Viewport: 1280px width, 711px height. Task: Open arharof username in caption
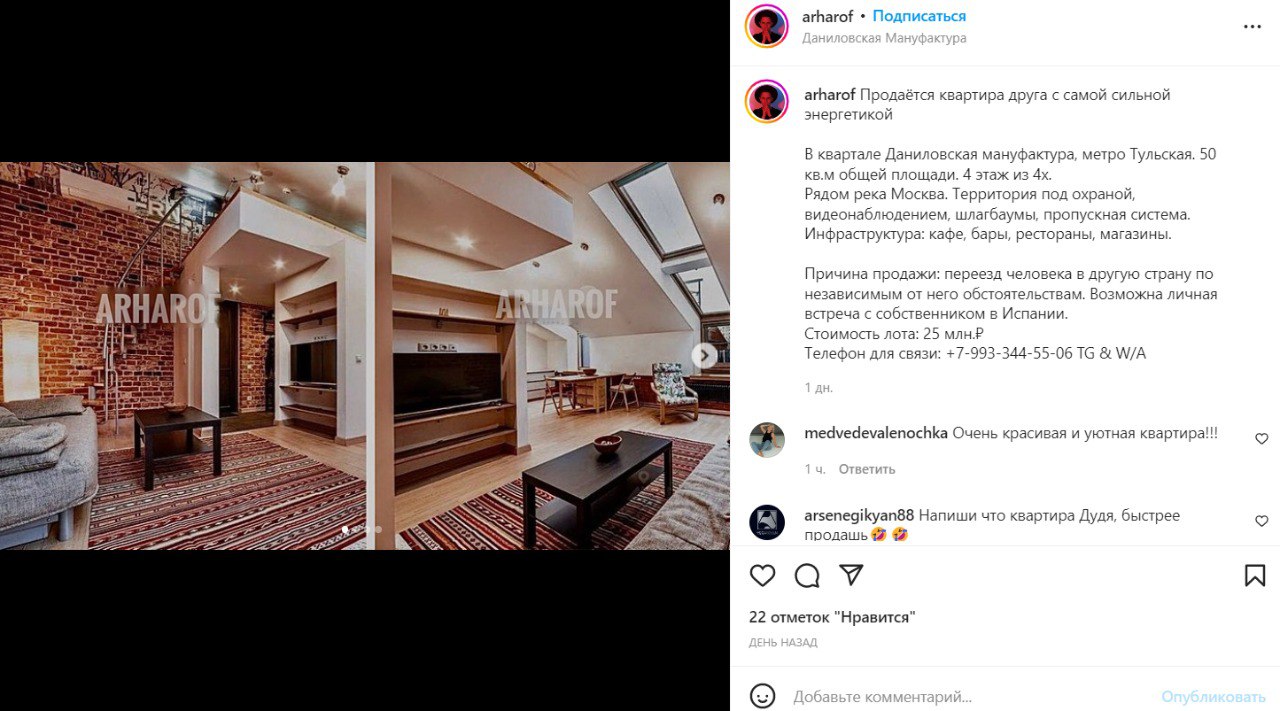[829, 95]
